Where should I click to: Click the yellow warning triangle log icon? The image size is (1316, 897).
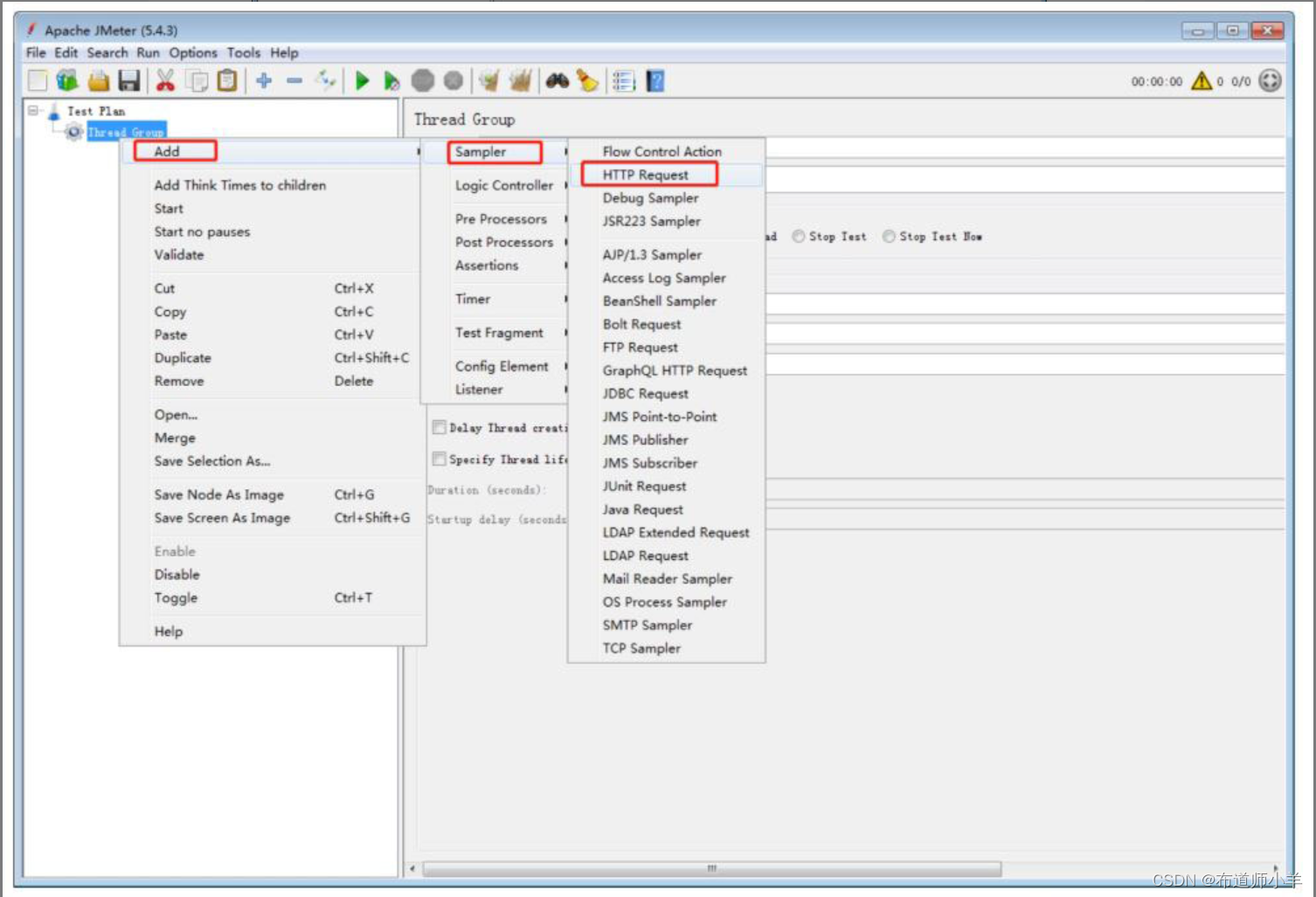pyautogui.click(x=1202, y=81)
